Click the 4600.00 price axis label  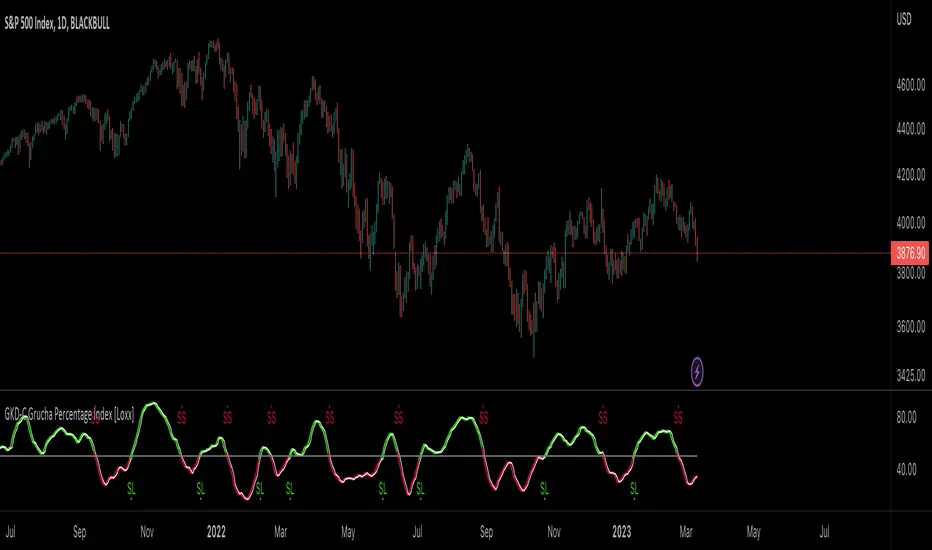point(911,85)
